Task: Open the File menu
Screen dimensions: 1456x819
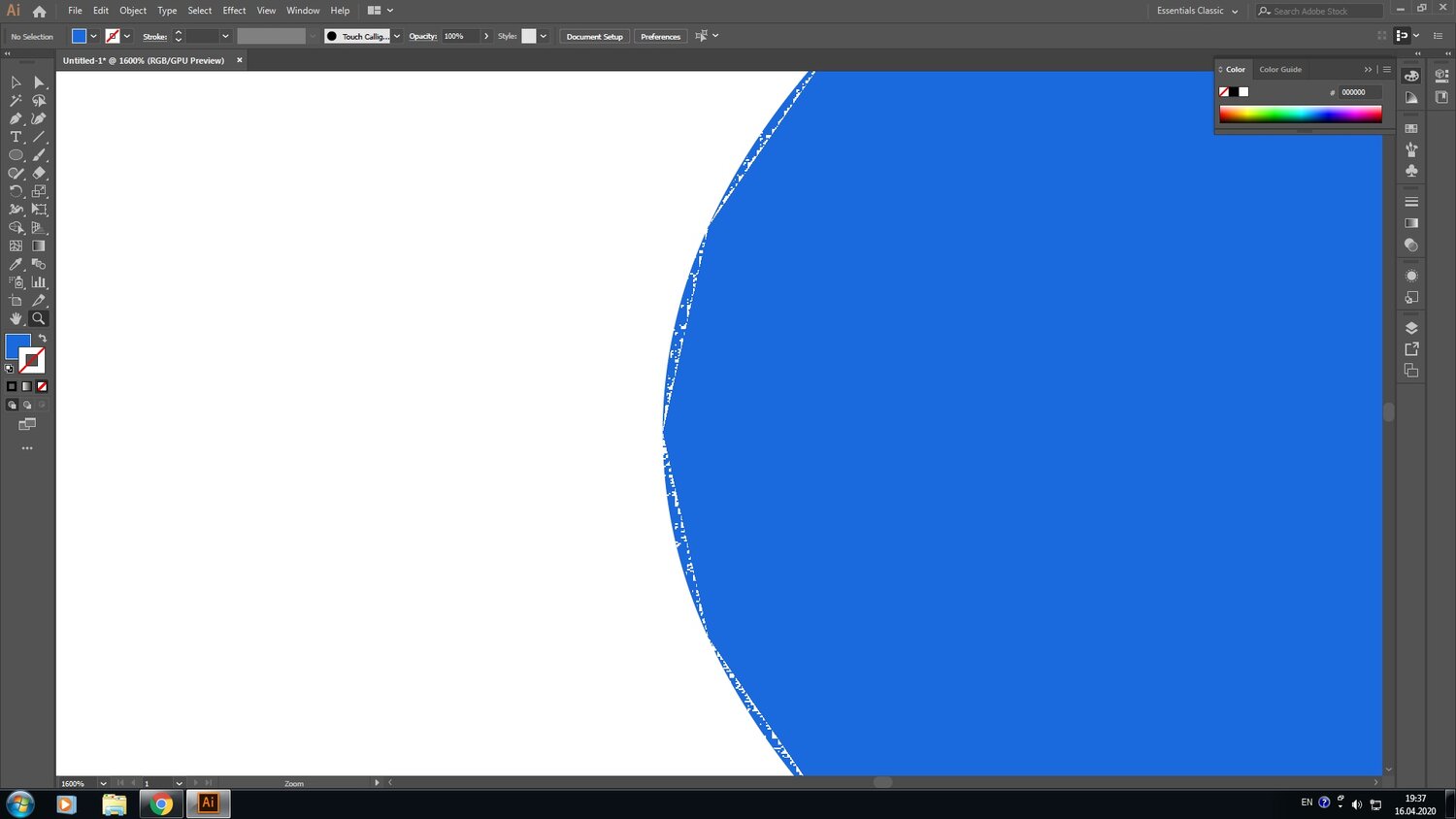Action: pyautogui.click(x=75, y=11)
